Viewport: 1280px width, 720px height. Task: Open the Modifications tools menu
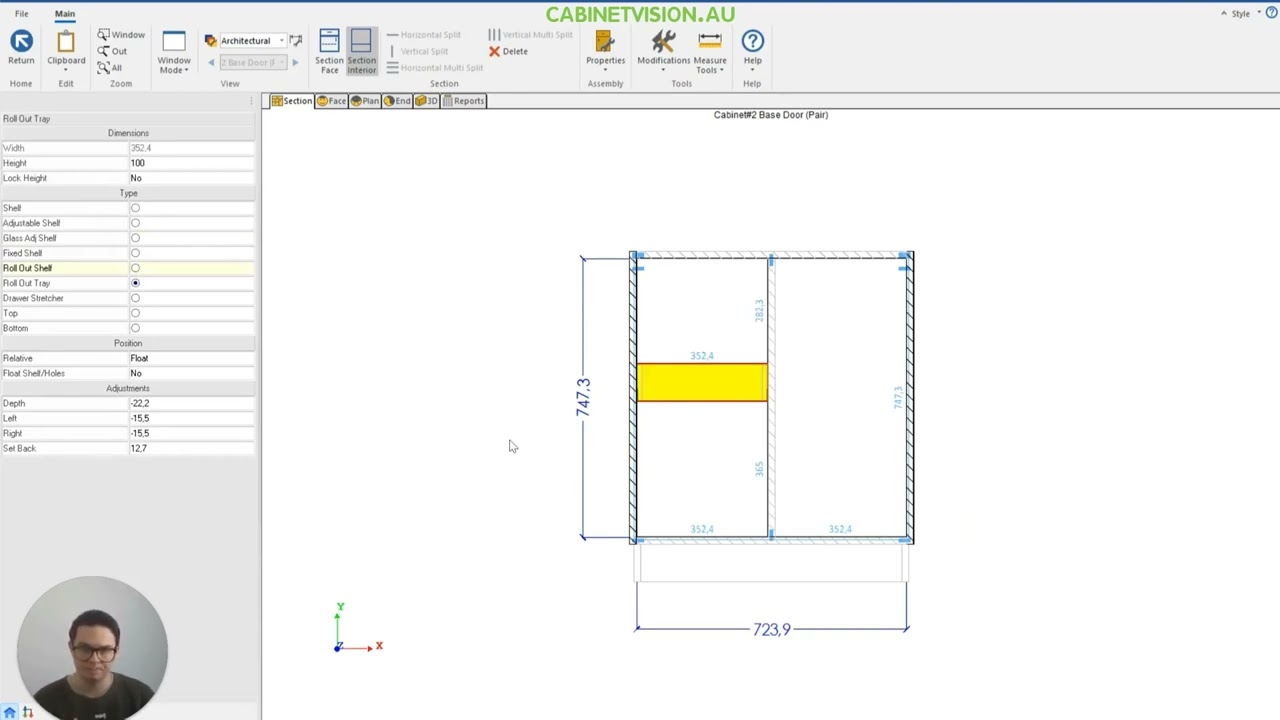[x=663, y=52]
